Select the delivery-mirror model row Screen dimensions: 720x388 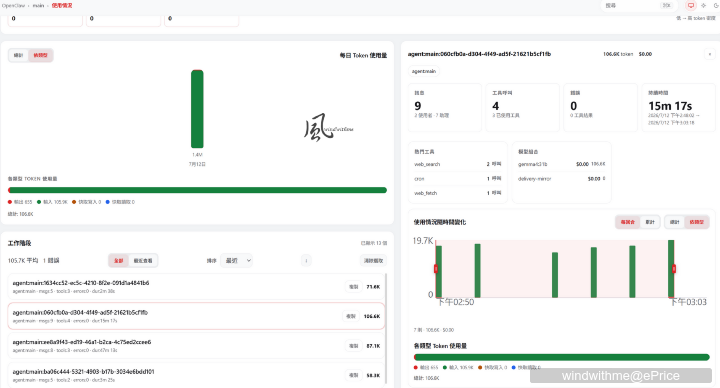(562, 179)
